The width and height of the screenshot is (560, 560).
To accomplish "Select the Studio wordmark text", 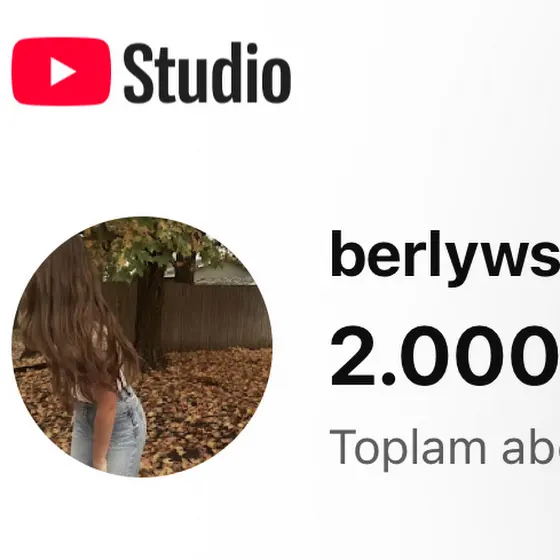I will (207, 72).
